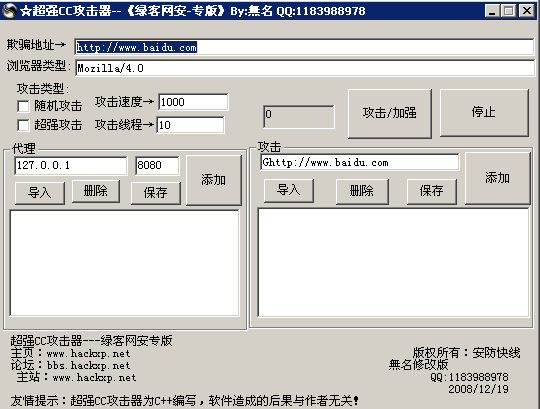The width and height of the screenshot is (540, 409).
Task: Click 保存 button in 代理 group
Action: click(x=156, y=193)
